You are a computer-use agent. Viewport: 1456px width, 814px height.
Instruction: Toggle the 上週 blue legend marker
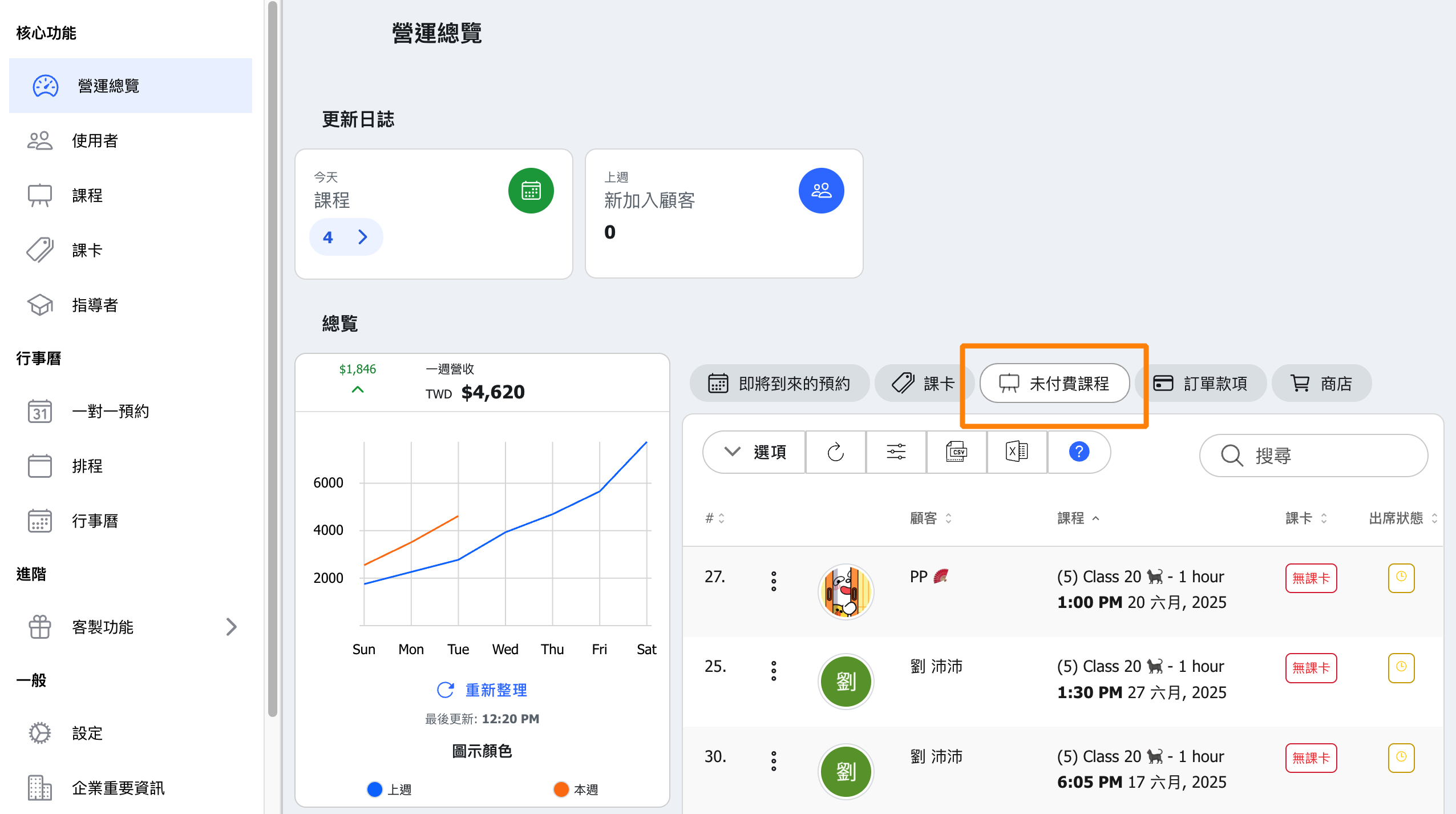coord(375,789)
